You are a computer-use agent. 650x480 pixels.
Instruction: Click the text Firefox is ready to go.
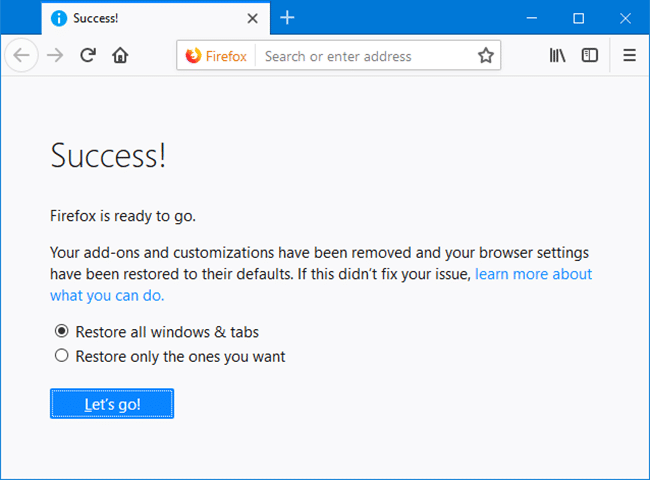[123, 216]
